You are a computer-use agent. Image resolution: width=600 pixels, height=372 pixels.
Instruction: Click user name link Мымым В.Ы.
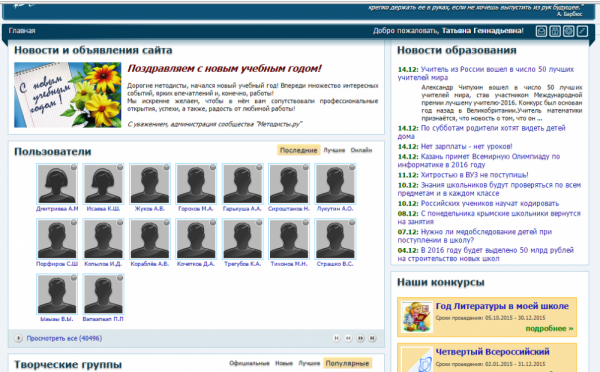57,319
